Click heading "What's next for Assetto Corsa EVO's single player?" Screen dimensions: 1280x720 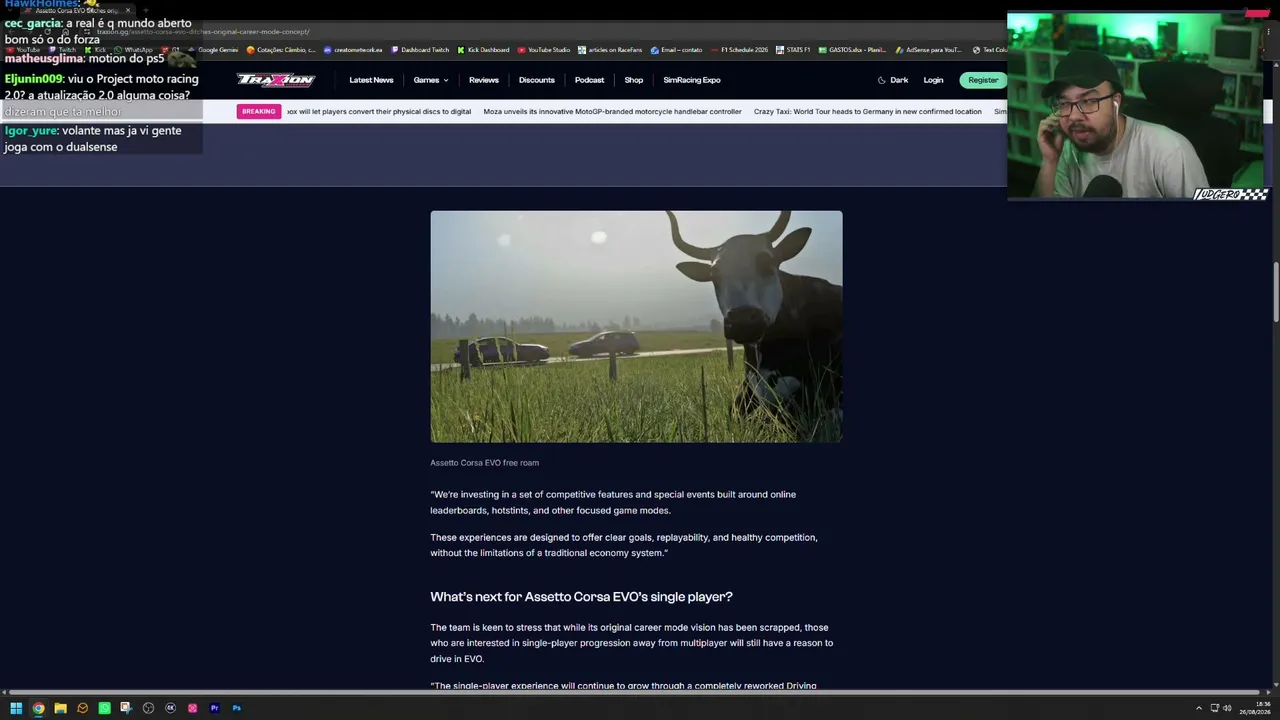[x=581, y=597]
